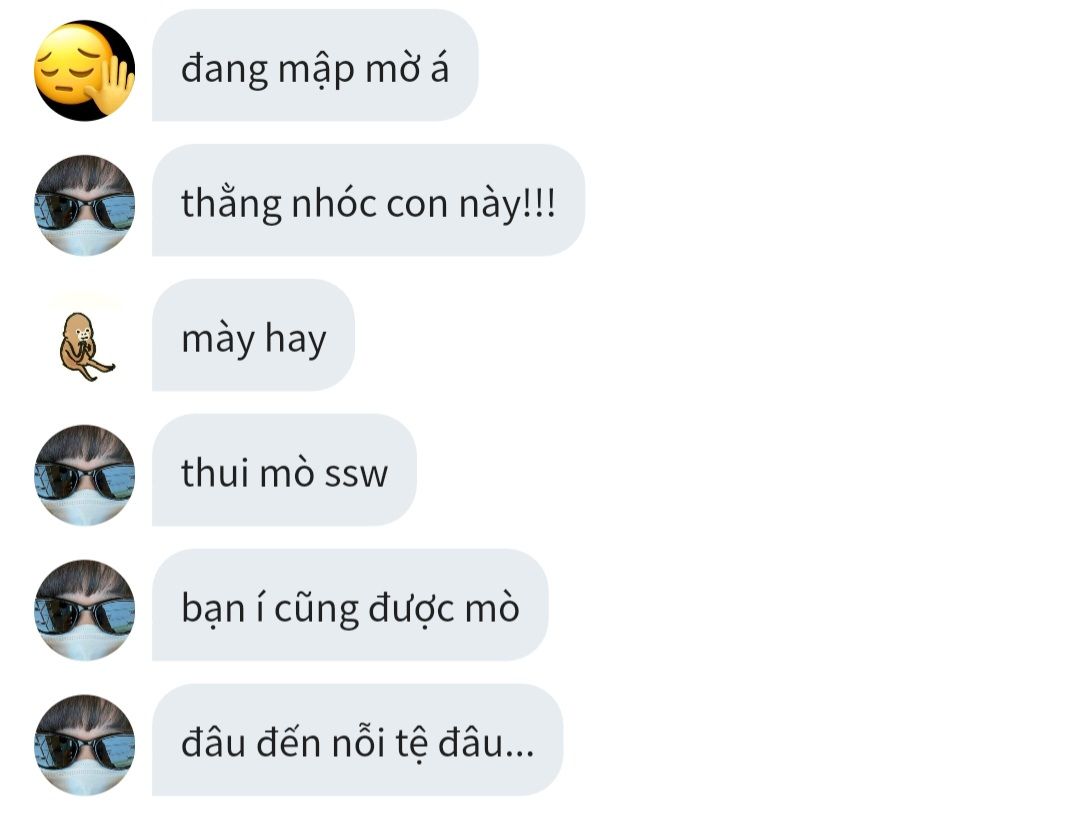Click the exclamation marks after 'này'

[x=539, y=204]
